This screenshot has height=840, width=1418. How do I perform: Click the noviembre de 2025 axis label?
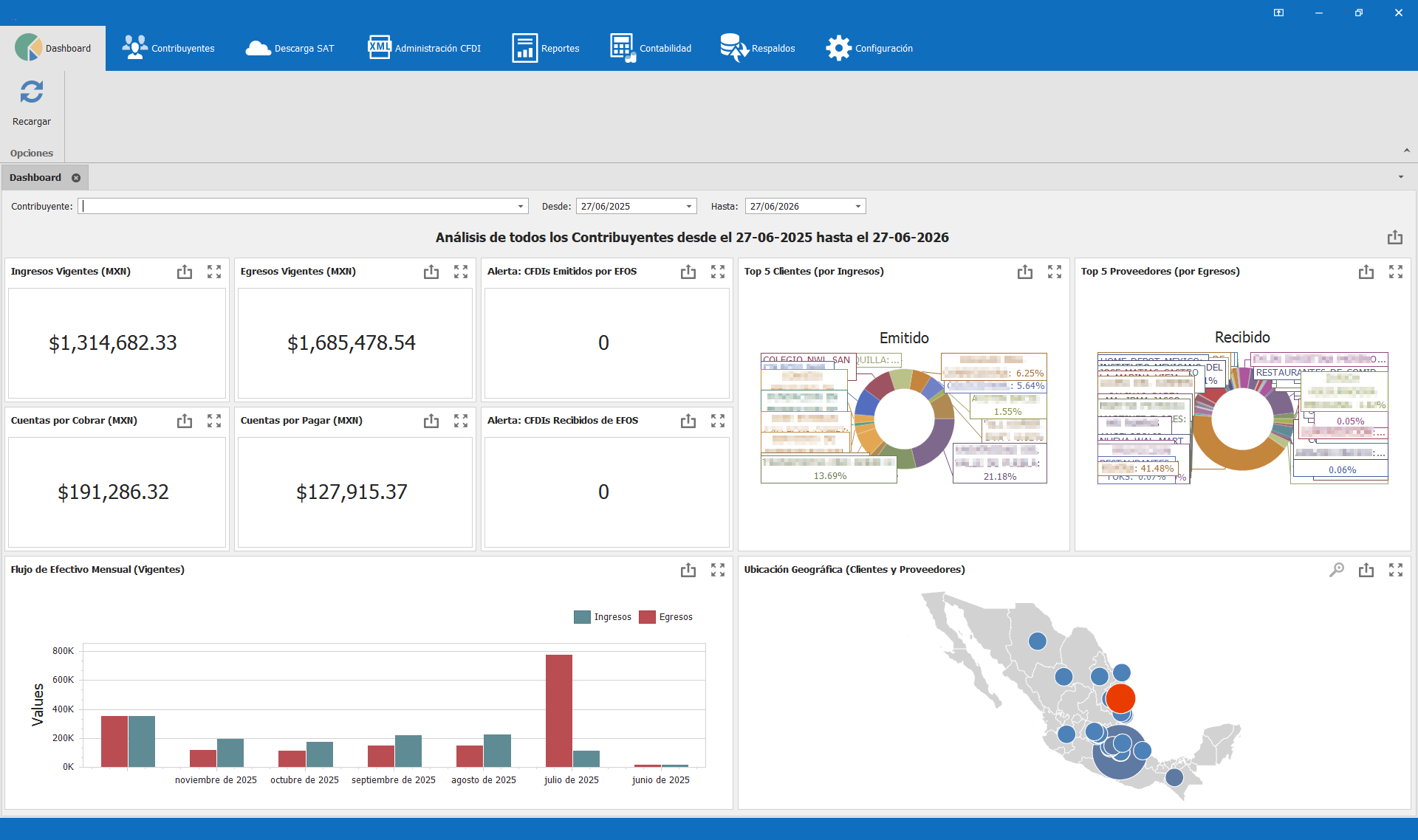pos(216,780)
